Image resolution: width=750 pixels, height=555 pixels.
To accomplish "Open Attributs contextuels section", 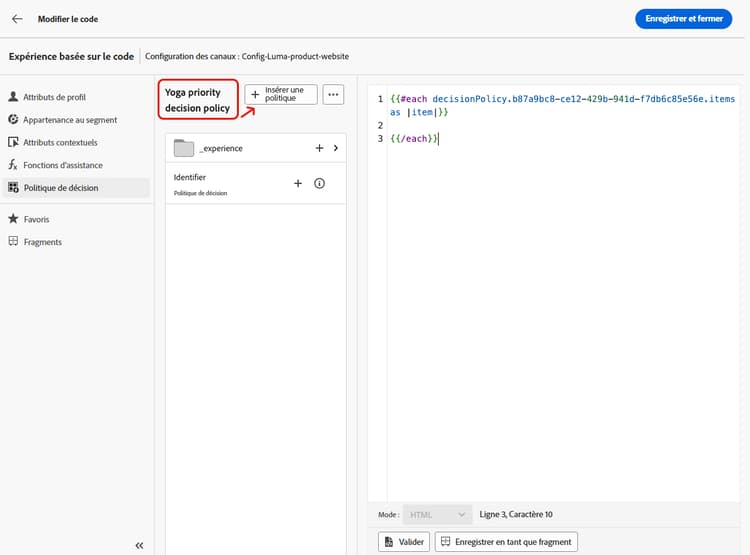I will click(x=60, y=142).
